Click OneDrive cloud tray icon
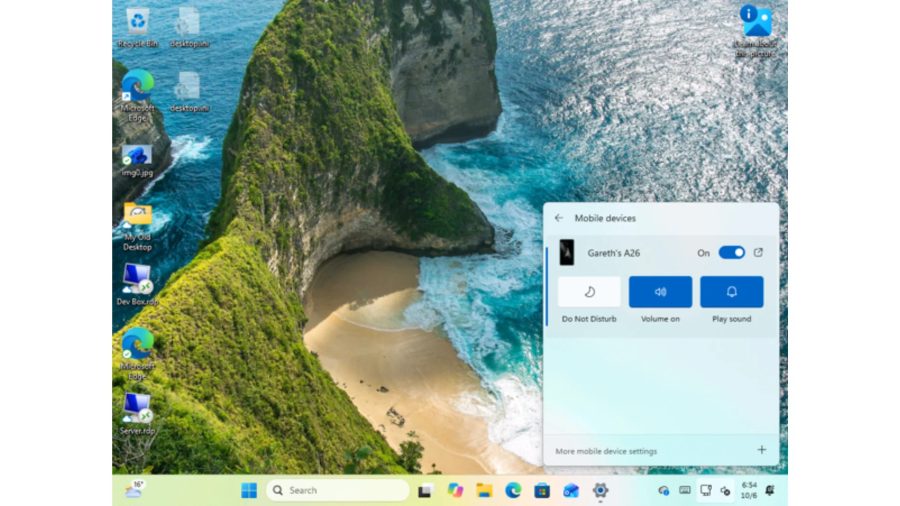 [664, 491]
